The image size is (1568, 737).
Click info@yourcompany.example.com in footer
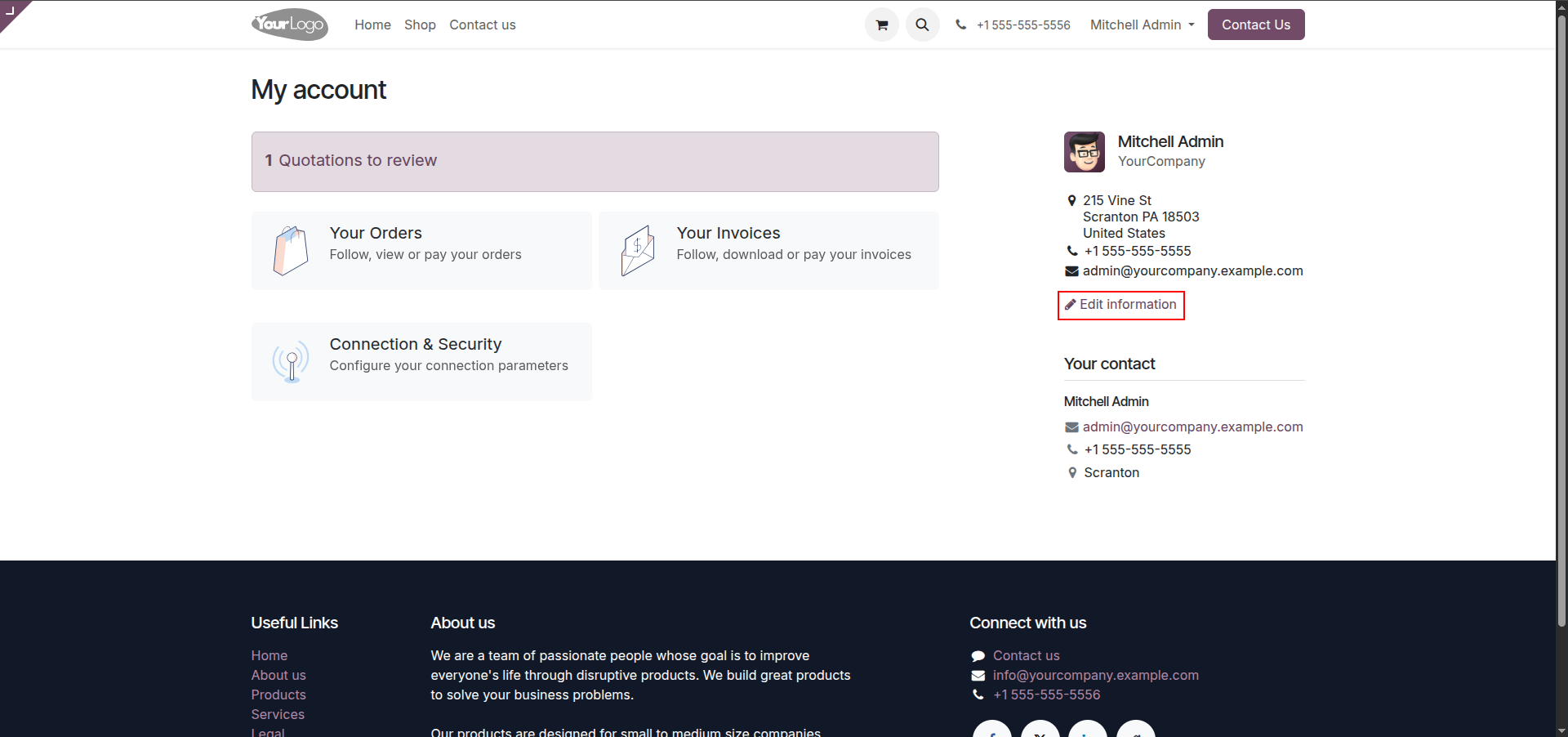tap(1096, 675)
